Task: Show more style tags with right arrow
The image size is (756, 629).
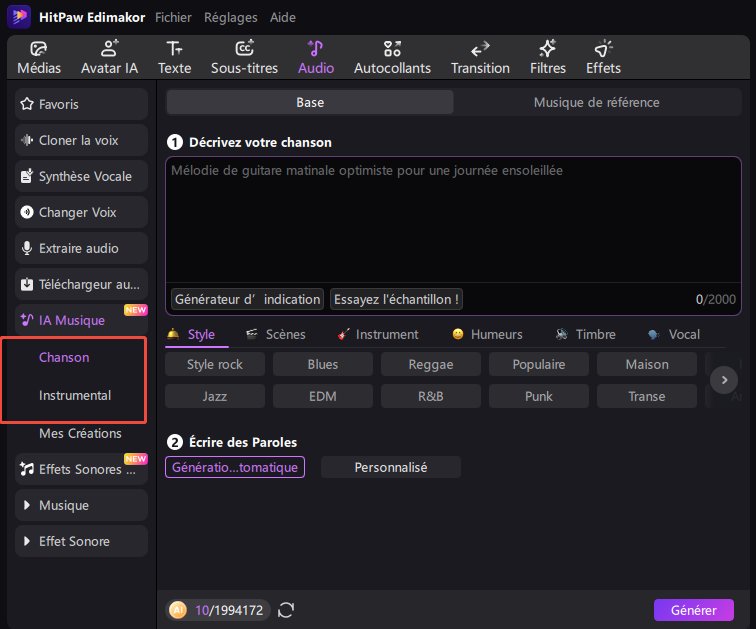Action: coord(724,380)
